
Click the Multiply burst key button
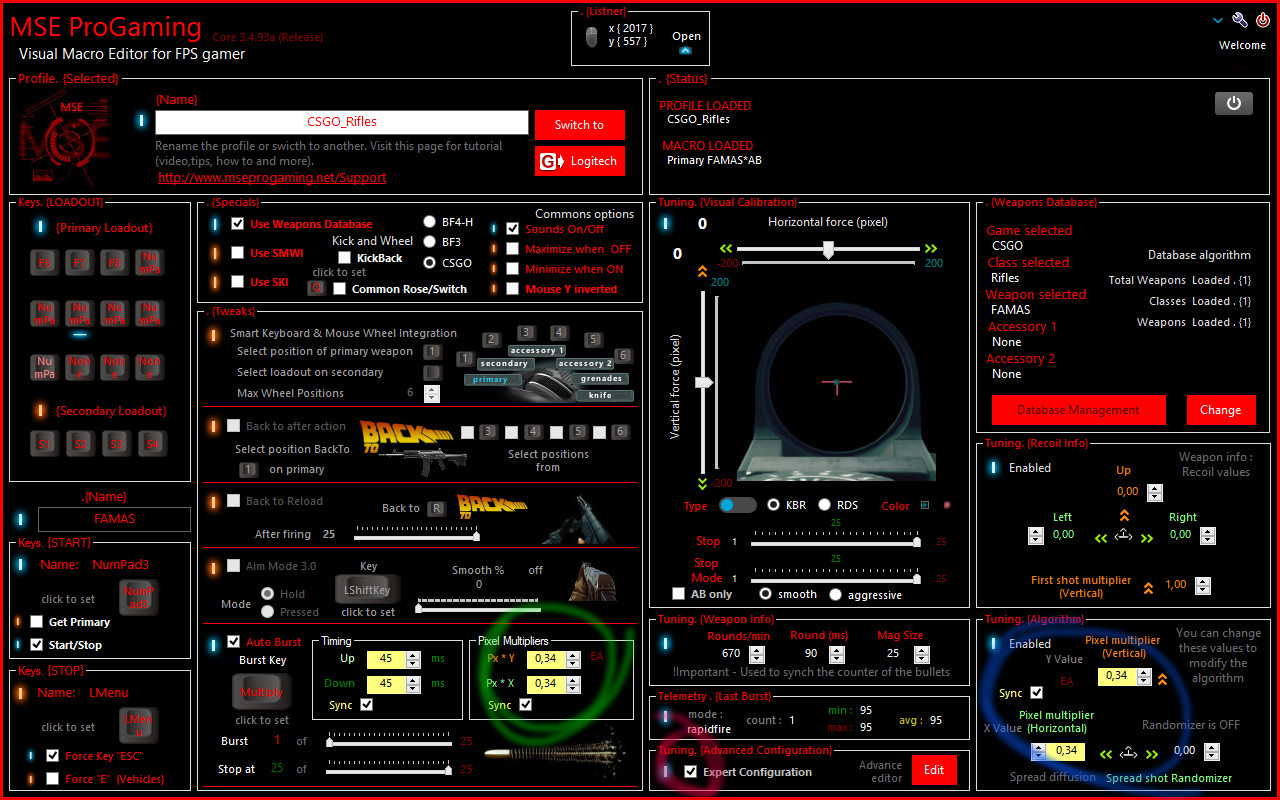point(262,692)
